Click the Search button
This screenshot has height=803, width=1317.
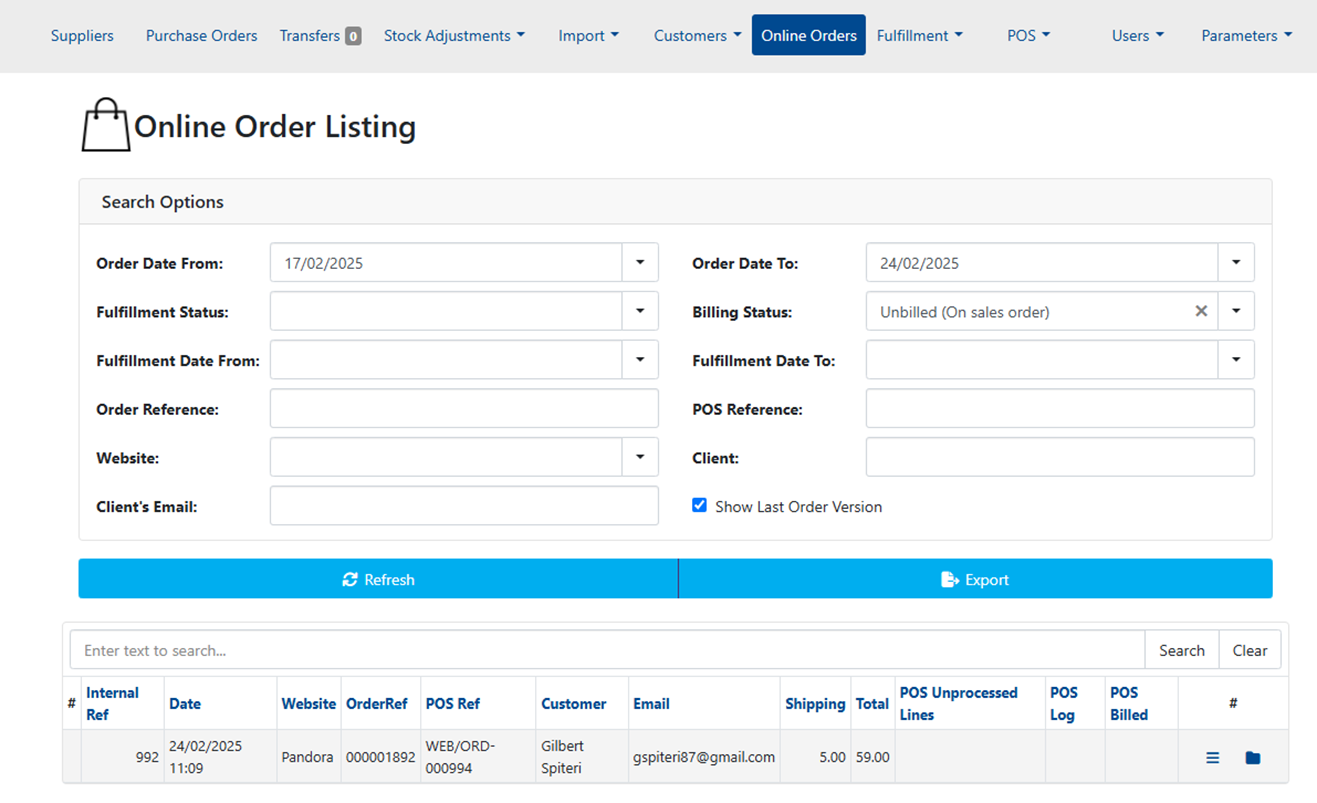point(1182,650)
